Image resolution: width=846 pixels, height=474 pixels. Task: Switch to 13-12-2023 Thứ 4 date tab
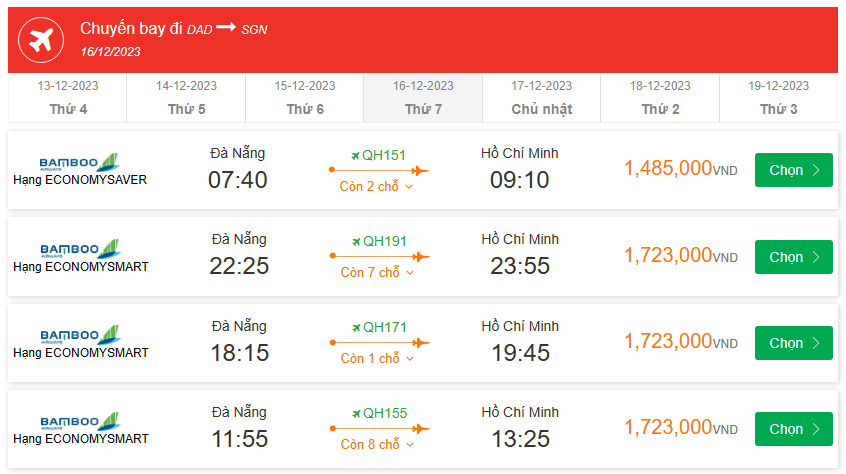pyautogui.click(x=68, y=98)
